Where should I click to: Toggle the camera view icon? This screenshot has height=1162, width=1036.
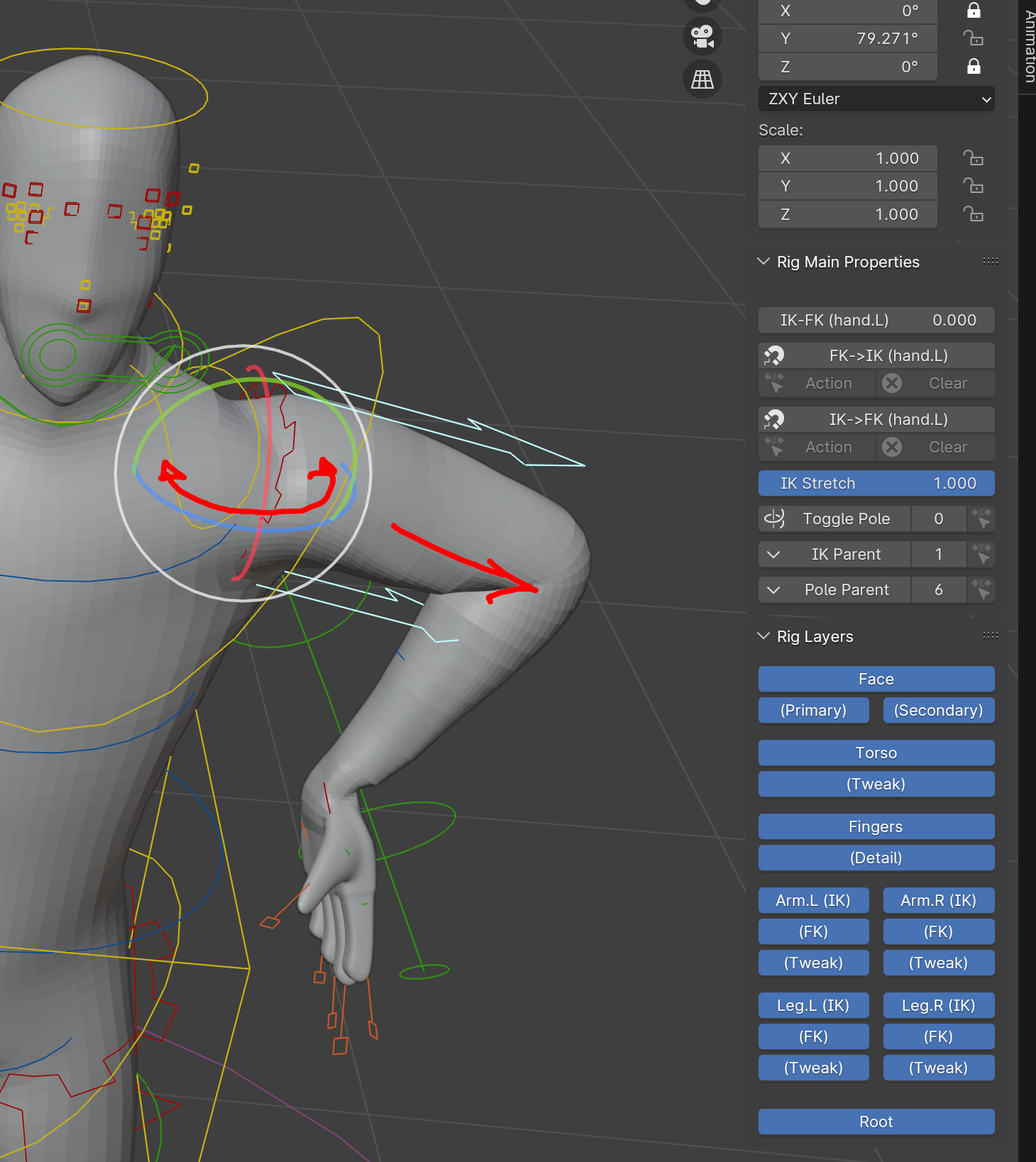click(702, 36)
